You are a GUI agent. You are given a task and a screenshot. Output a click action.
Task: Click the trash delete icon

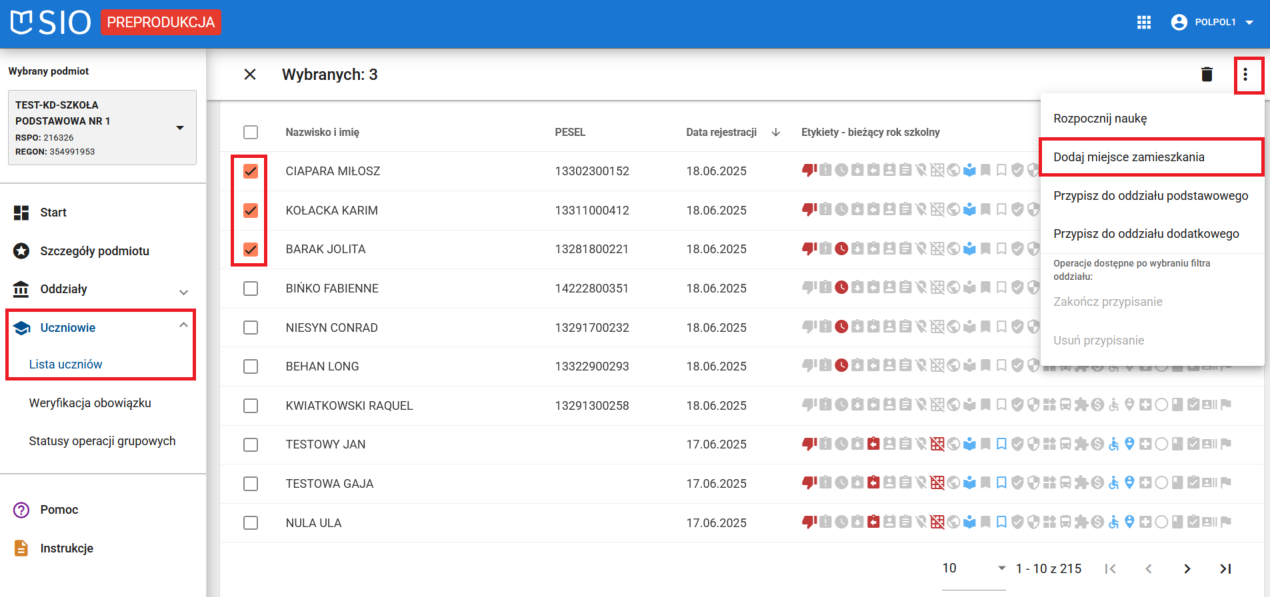[x=1207, y=74]
